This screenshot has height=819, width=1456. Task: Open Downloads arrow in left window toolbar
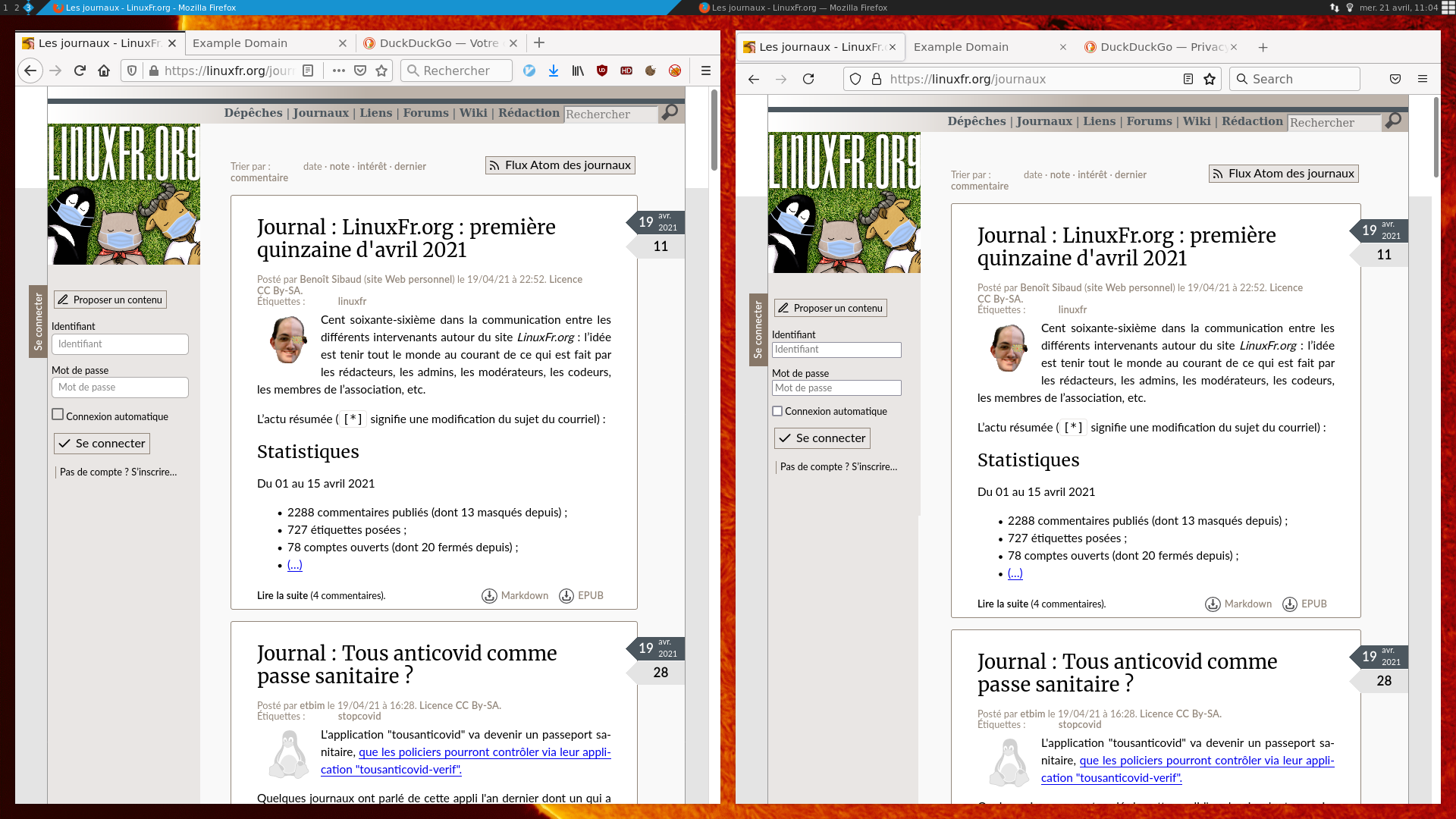(554, 71)
